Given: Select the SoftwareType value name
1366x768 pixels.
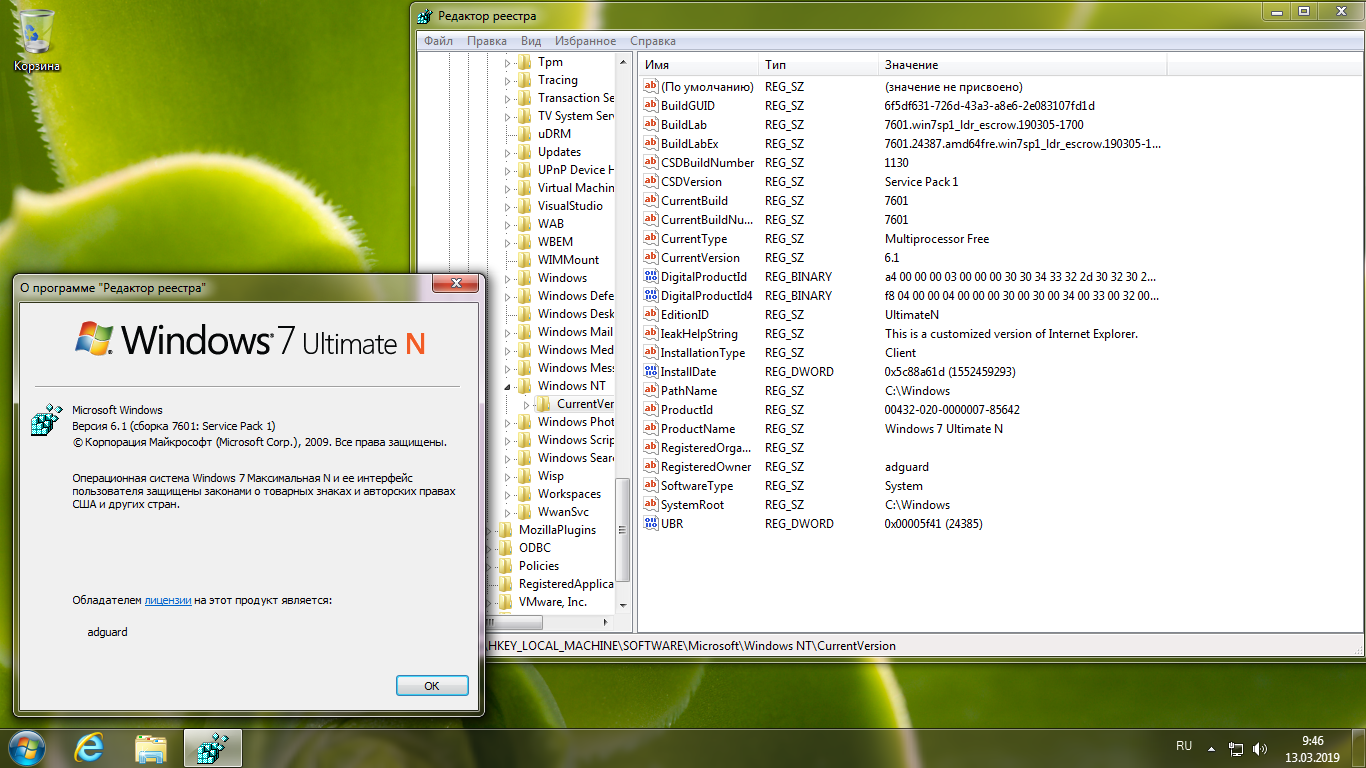Looking at the screenshot, I should pos(697,486).
